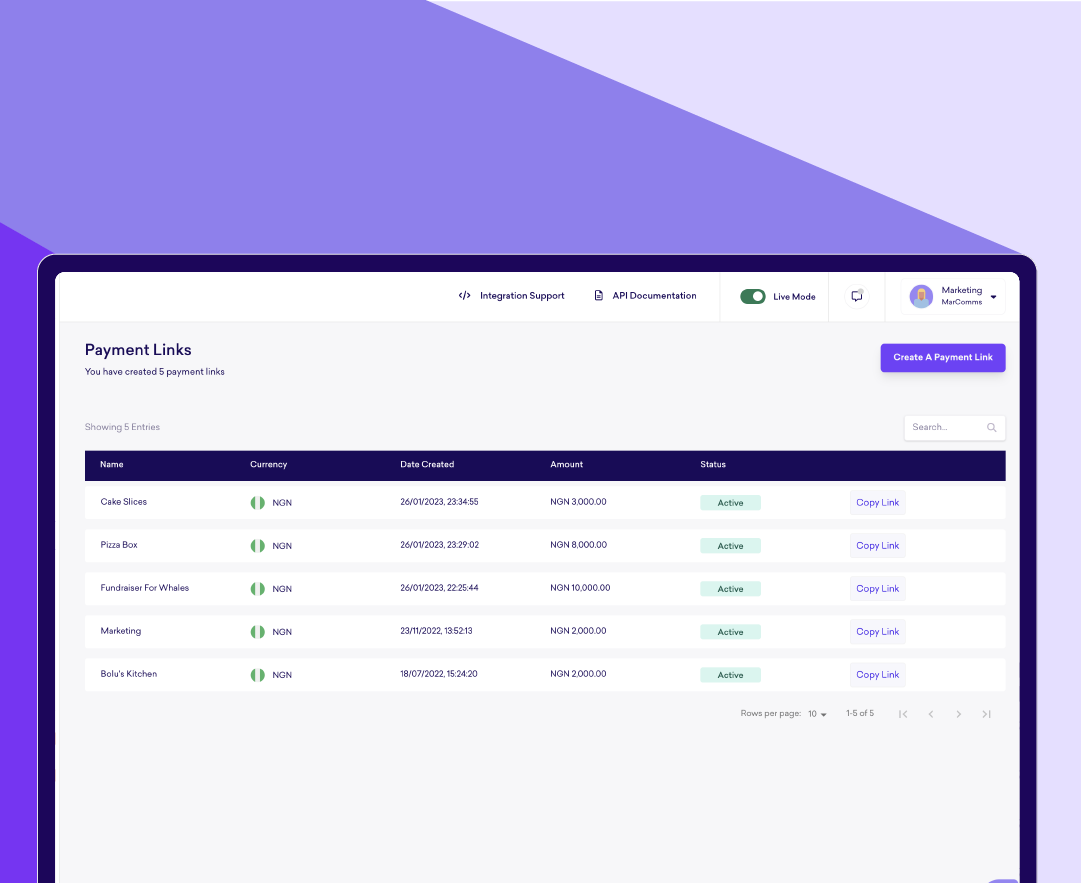Toggle the Live Mode switch
The height and width of the screenshot is (883, 1081).
click(753, 296)
